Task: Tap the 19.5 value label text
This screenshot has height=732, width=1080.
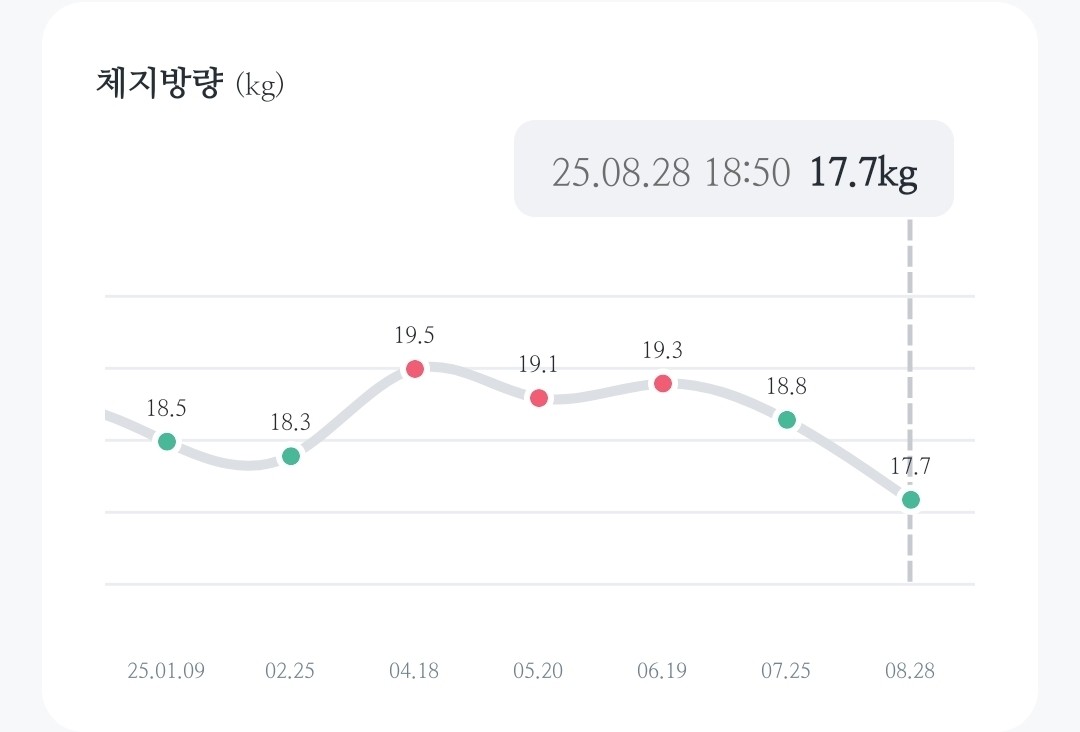Action: pyautogui.click(x=415, y=336)
